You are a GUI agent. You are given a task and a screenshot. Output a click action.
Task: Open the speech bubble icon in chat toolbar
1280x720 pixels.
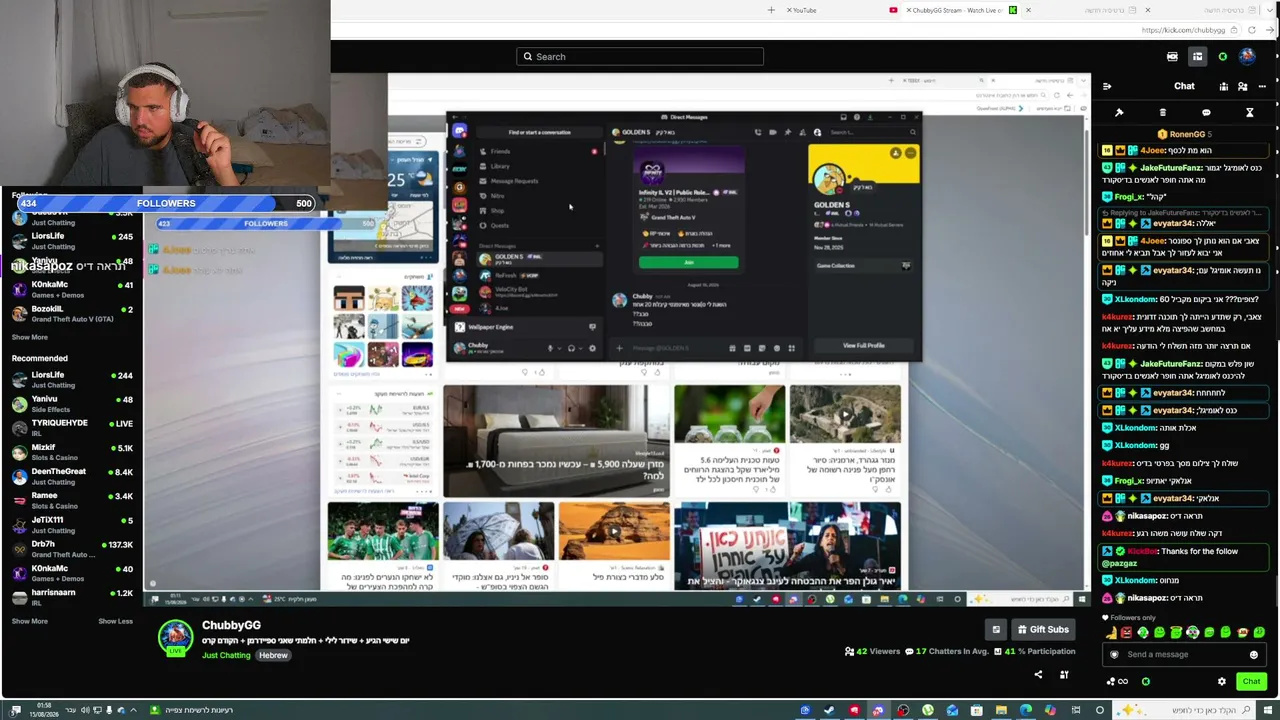point(1206,113)
